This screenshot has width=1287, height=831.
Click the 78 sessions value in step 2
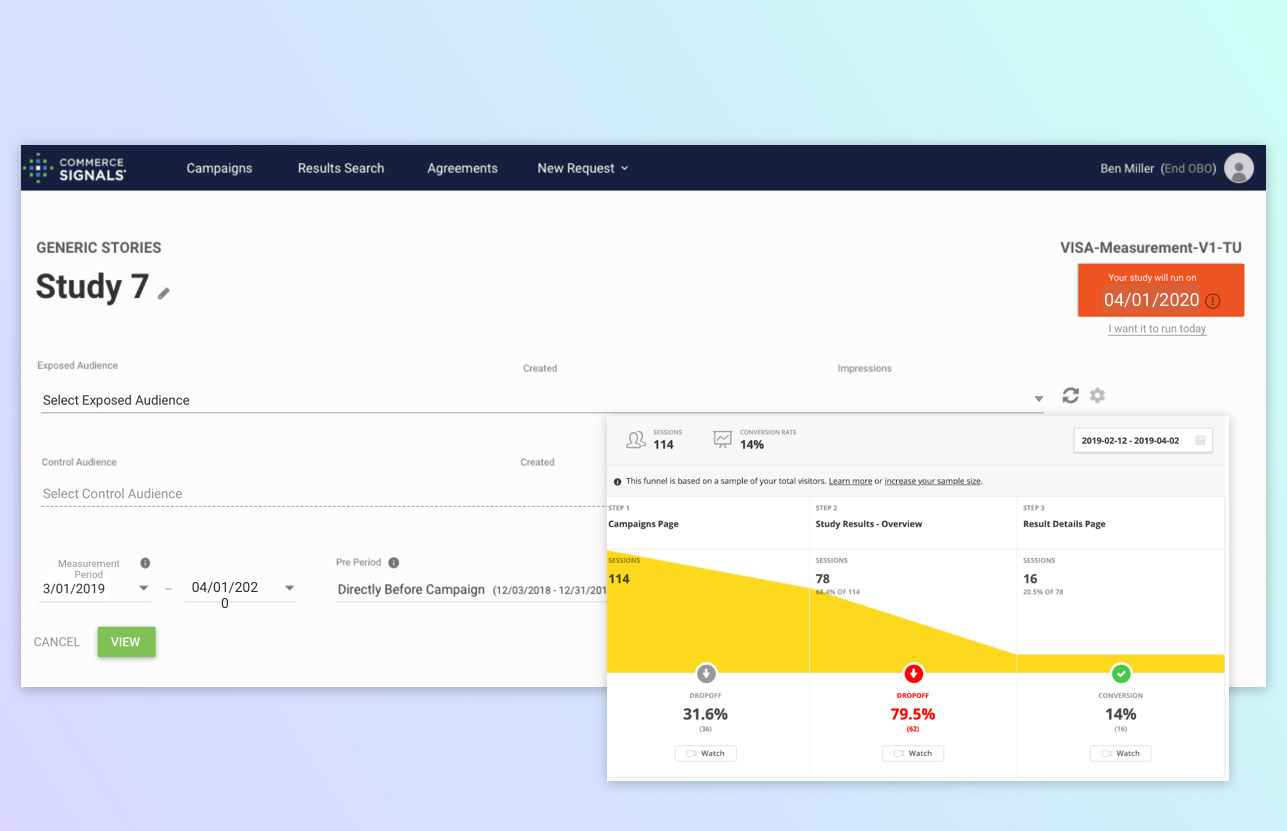pos(823,579)
